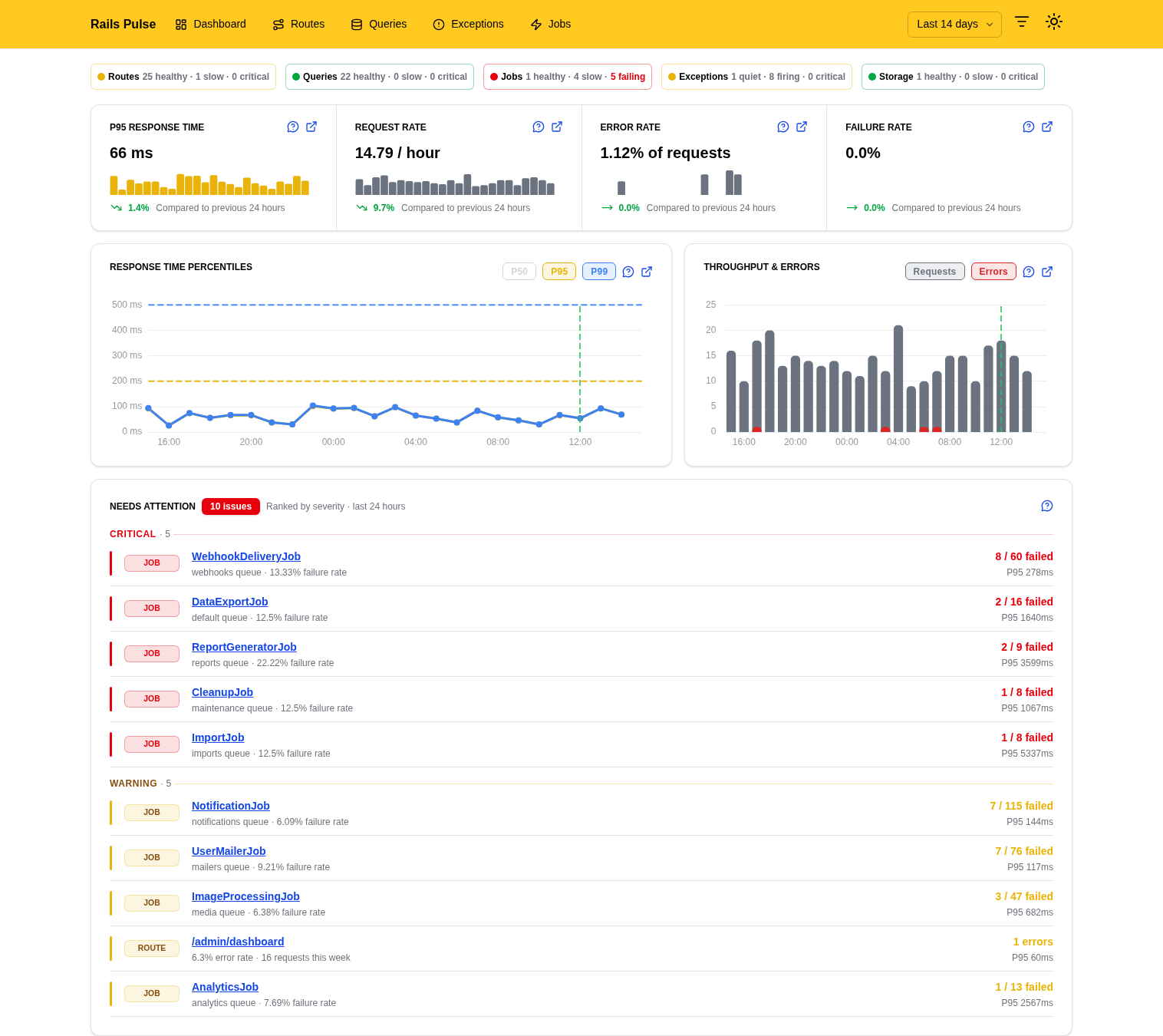Open the Exceptions section
This screenshot has height=1036, width=1163.
pyautogui.click(x=468, y=24)
